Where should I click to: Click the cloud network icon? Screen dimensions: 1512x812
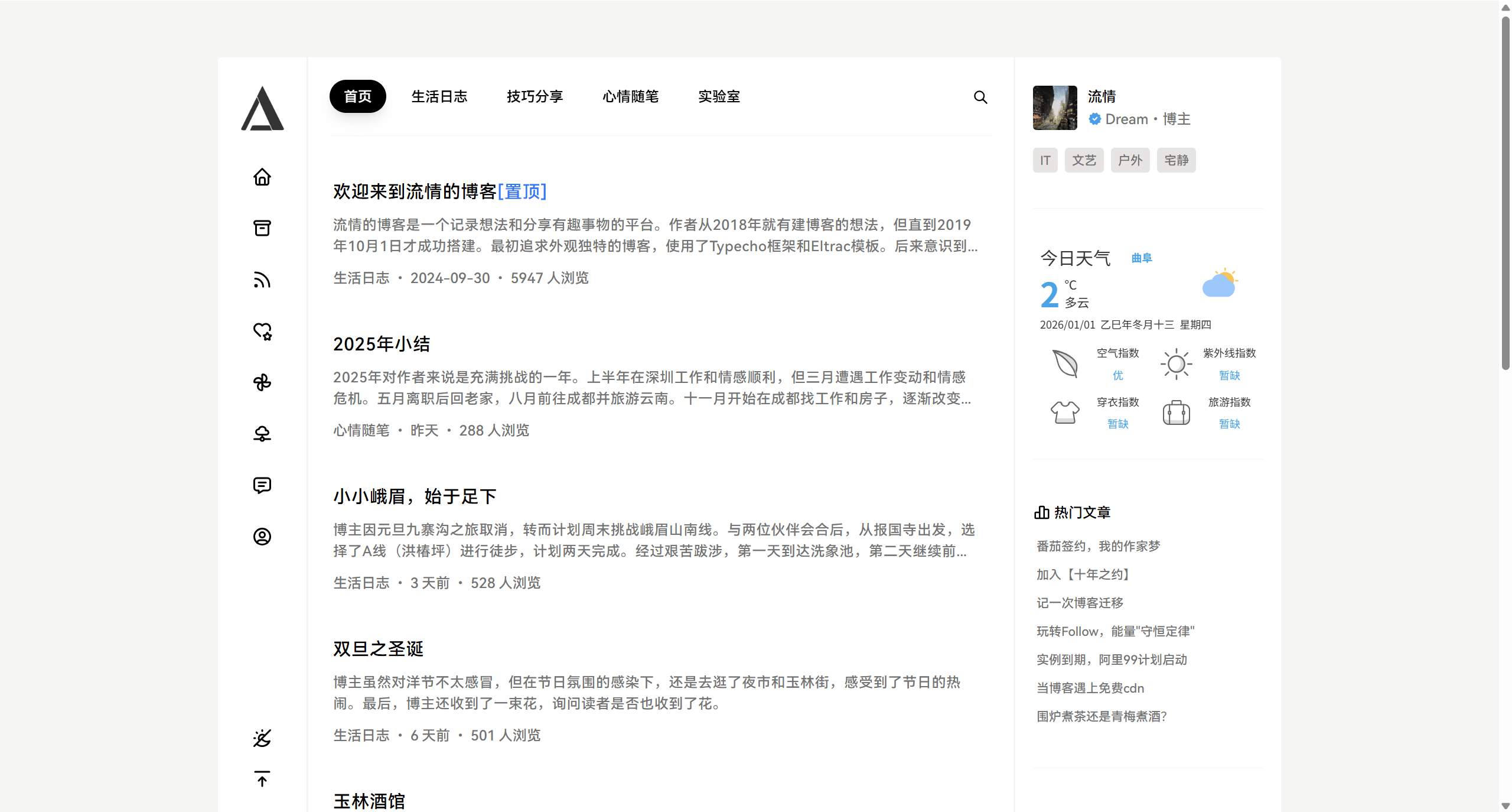point(262,434)
